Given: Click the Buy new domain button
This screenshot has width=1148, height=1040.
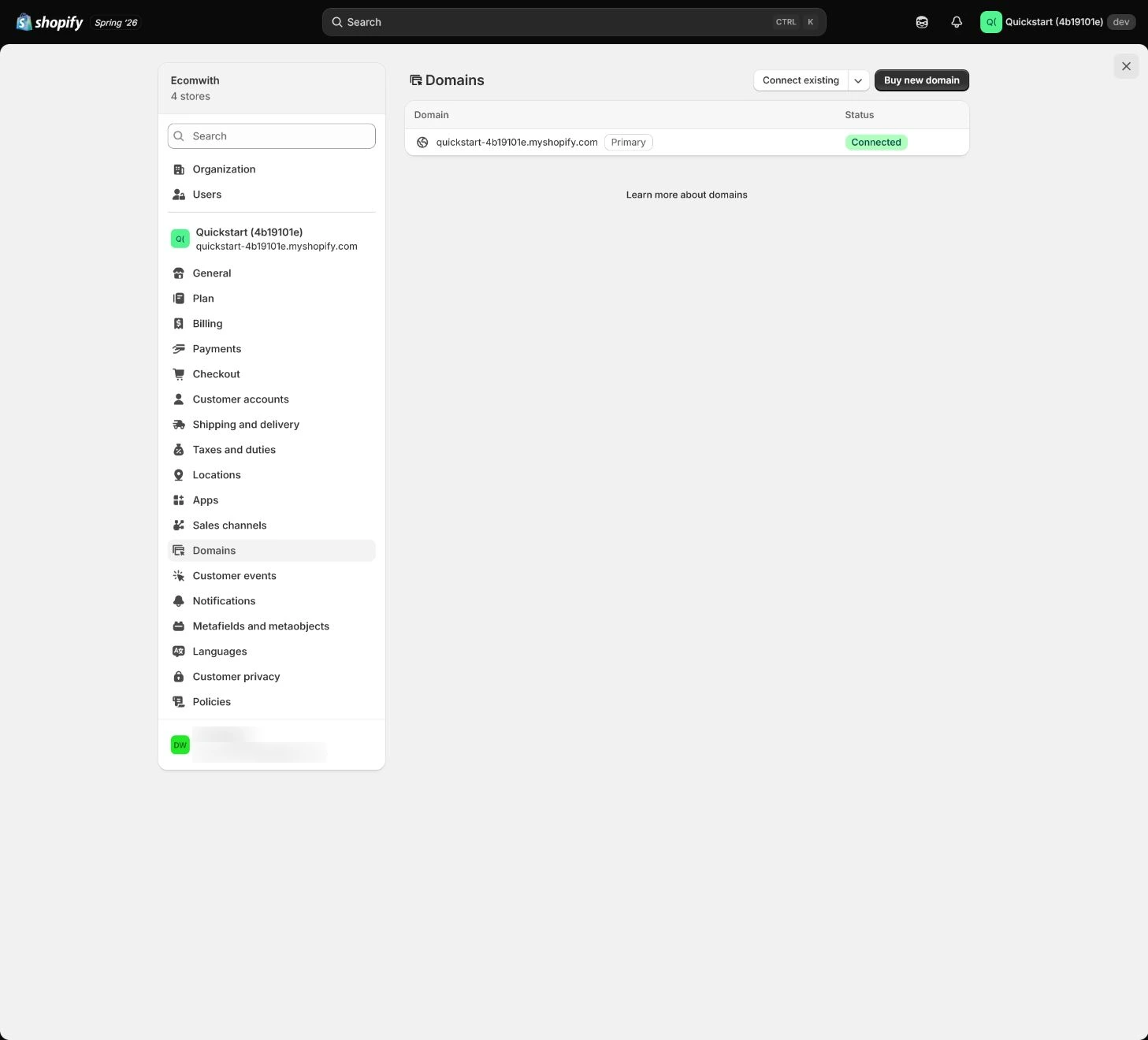Looking at the screenshot, I should pos(922,80).
